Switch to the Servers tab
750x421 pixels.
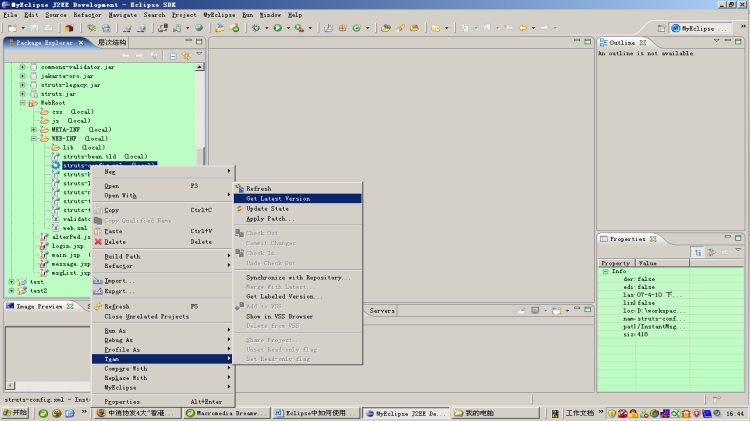[382, 310]
